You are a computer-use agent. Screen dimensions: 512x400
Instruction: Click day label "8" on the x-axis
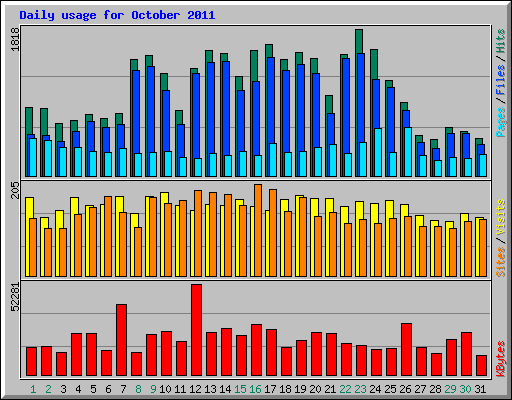coord(138,389)
